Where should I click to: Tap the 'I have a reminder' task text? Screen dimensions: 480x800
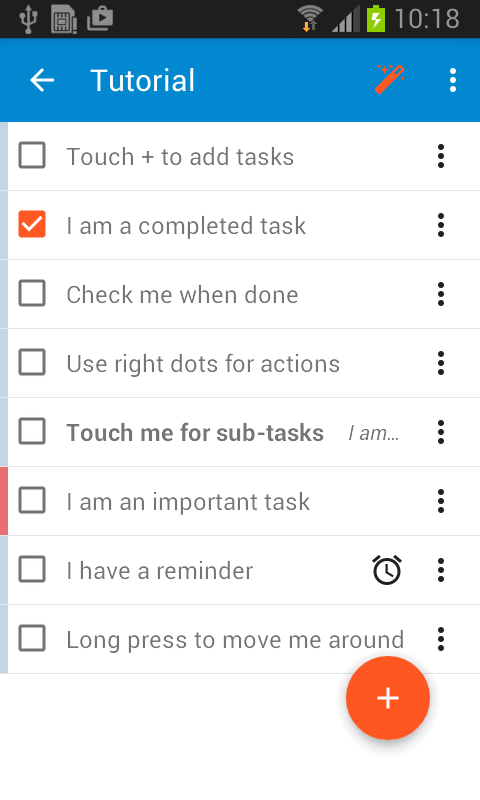160,570
